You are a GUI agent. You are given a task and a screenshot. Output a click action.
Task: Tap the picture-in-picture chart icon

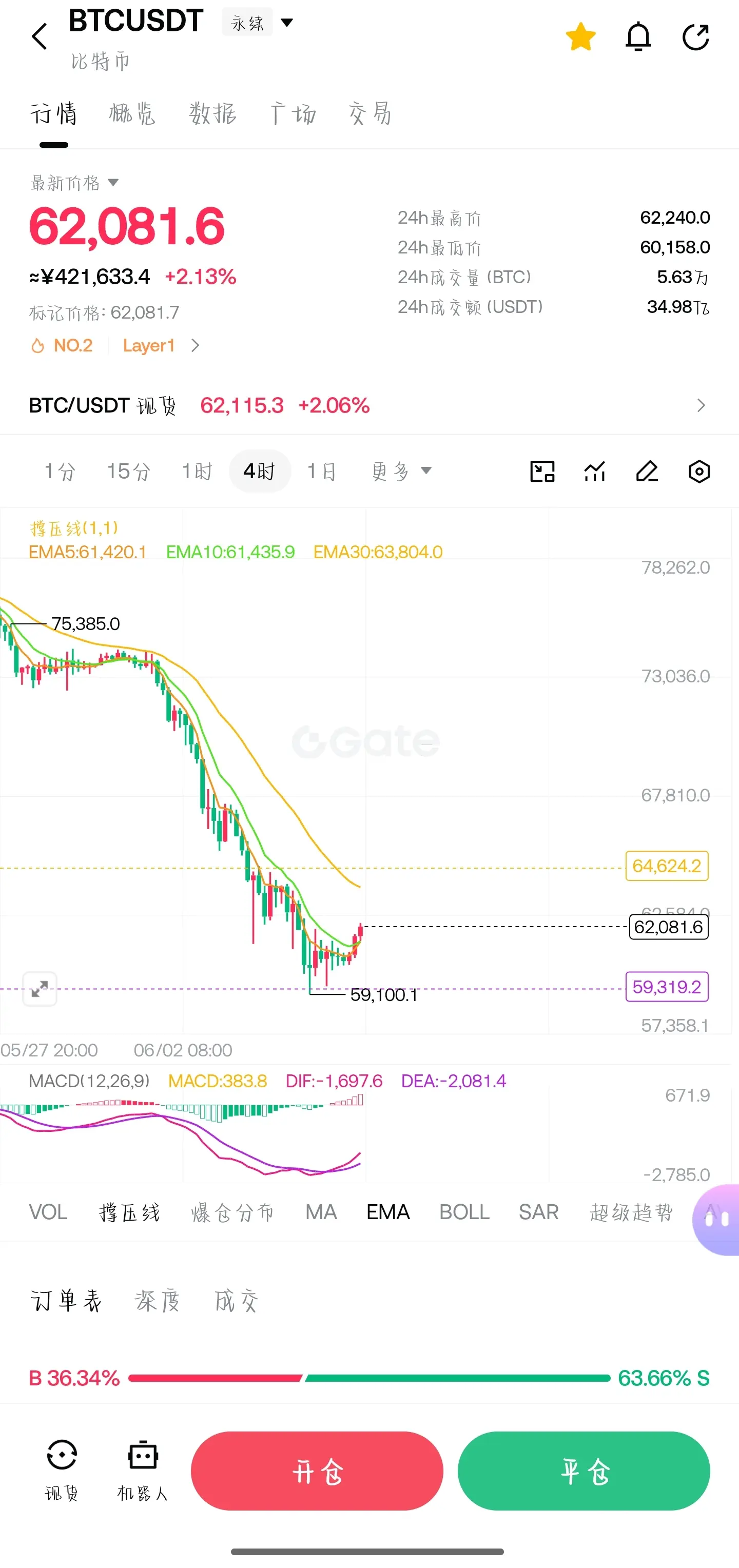click(542, 472)
